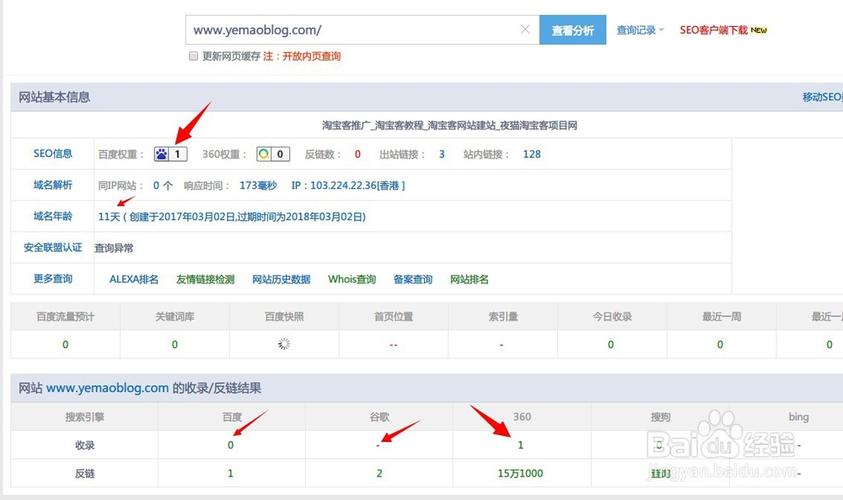Select the 网站历史数据 link

click(x=281, y=279)
